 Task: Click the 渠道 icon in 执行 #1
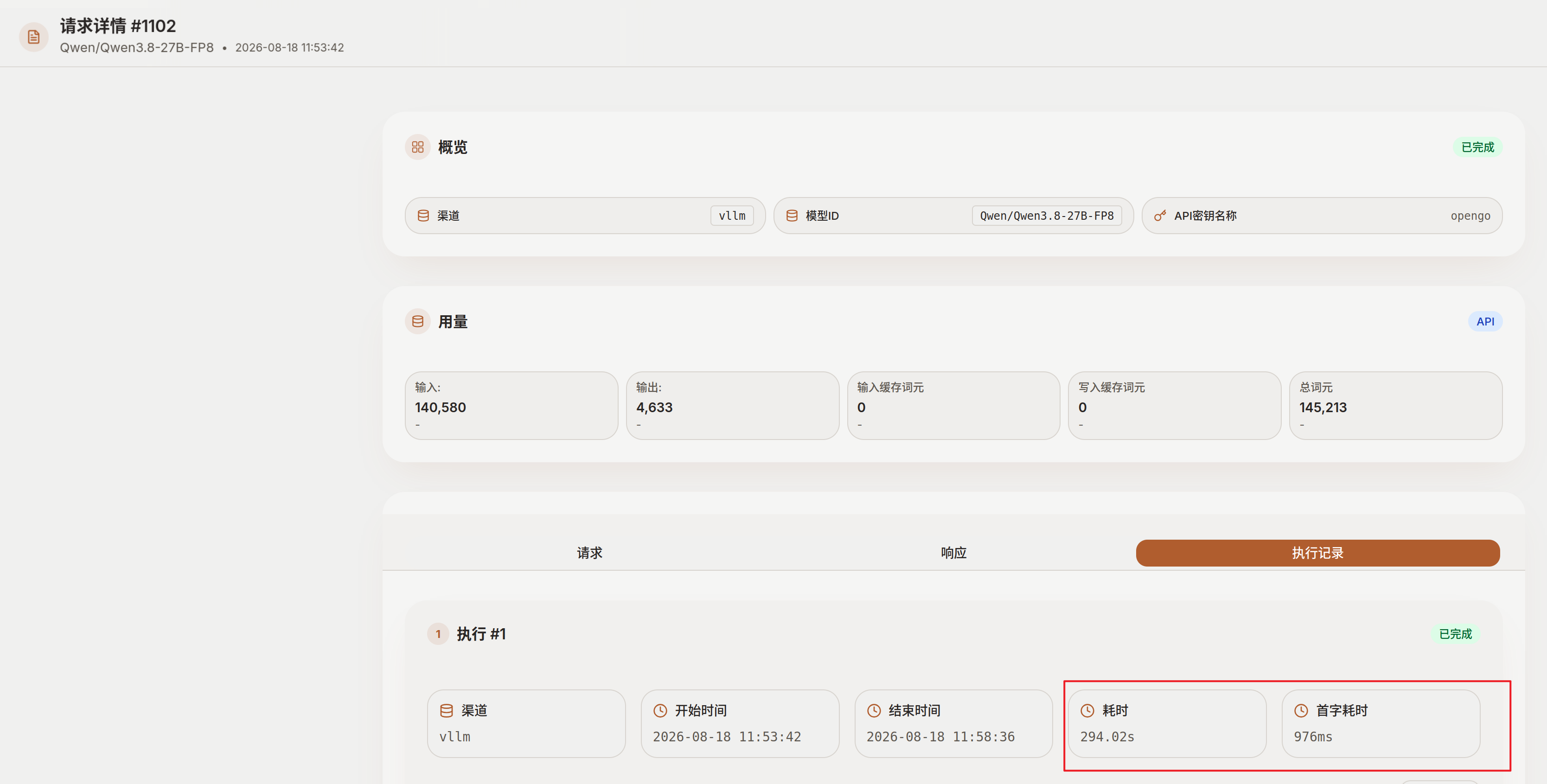pos(446,711)
